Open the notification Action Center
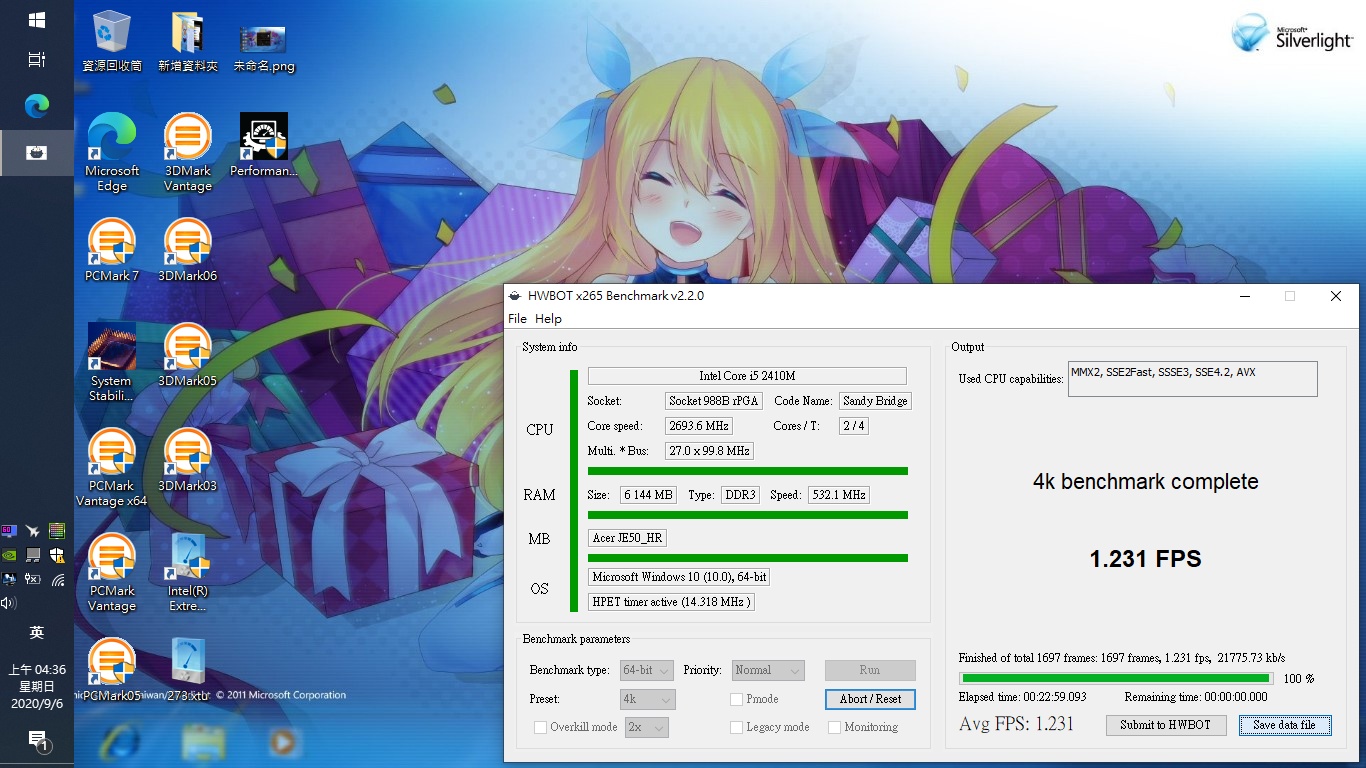1366x768 pixels. pyautogui.click(x=37, y=741)
